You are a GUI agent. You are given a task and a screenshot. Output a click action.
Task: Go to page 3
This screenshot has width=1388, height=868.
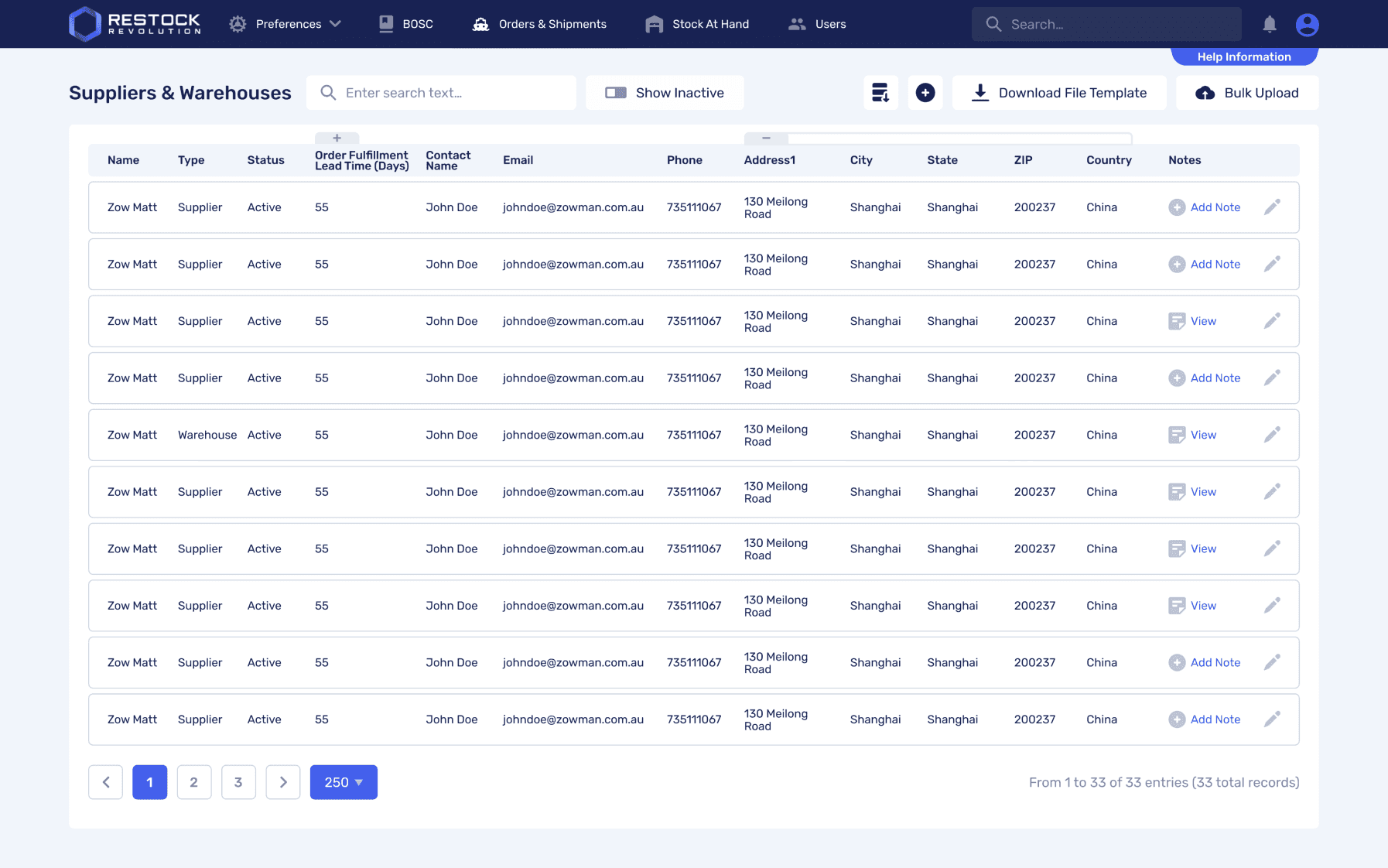238,782
